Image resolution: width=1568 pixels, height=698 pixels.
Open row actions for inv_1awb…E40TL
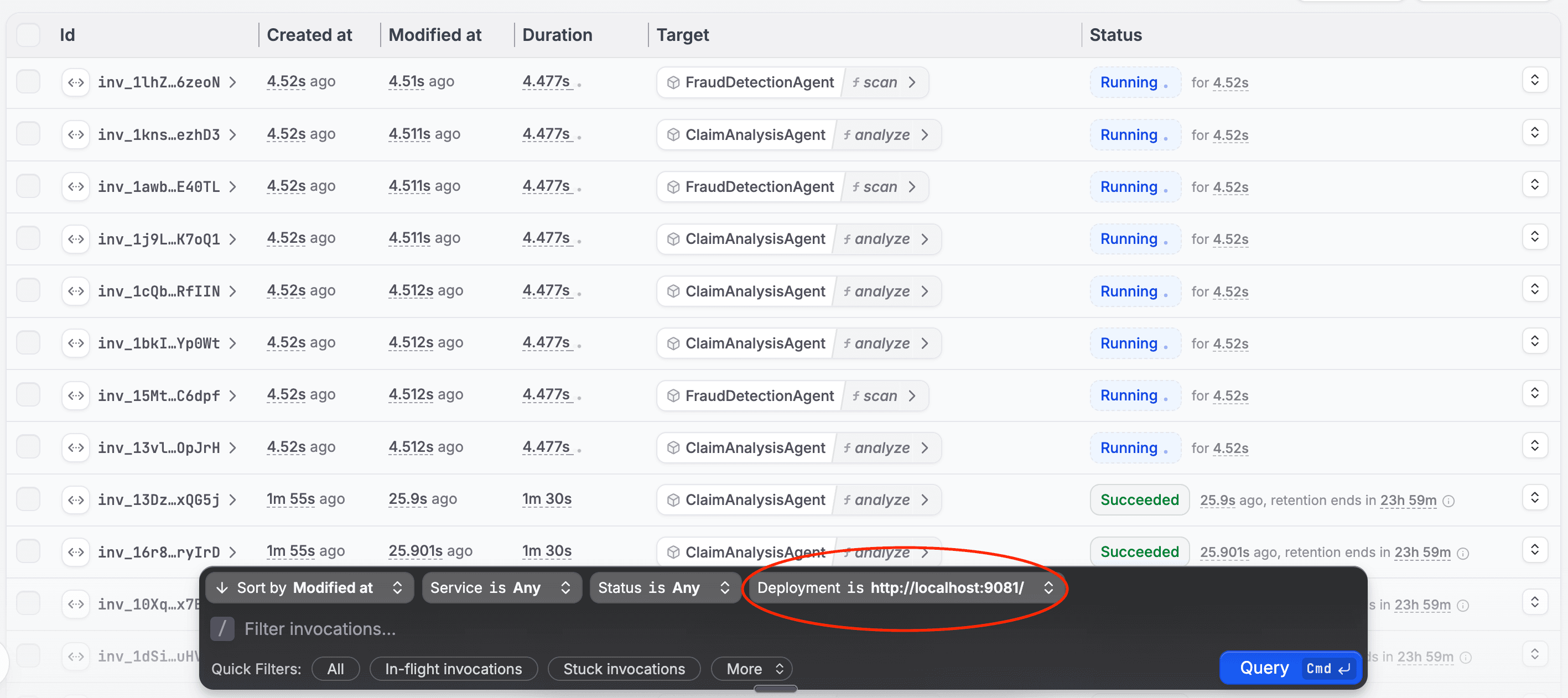tap(1534, 184)
